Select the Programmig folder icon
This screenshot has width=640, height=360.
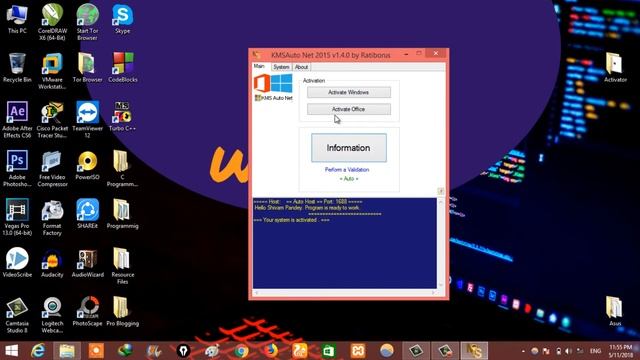[122, 214]
